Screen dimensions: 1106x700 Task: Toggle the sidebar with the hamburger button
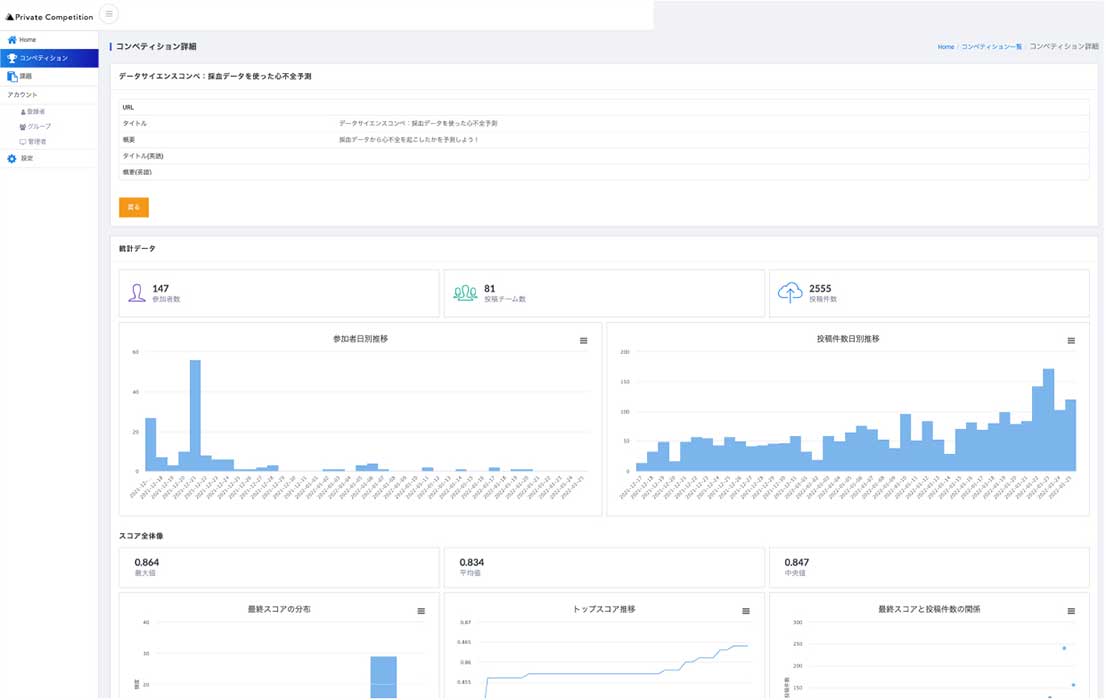(109, 14)
